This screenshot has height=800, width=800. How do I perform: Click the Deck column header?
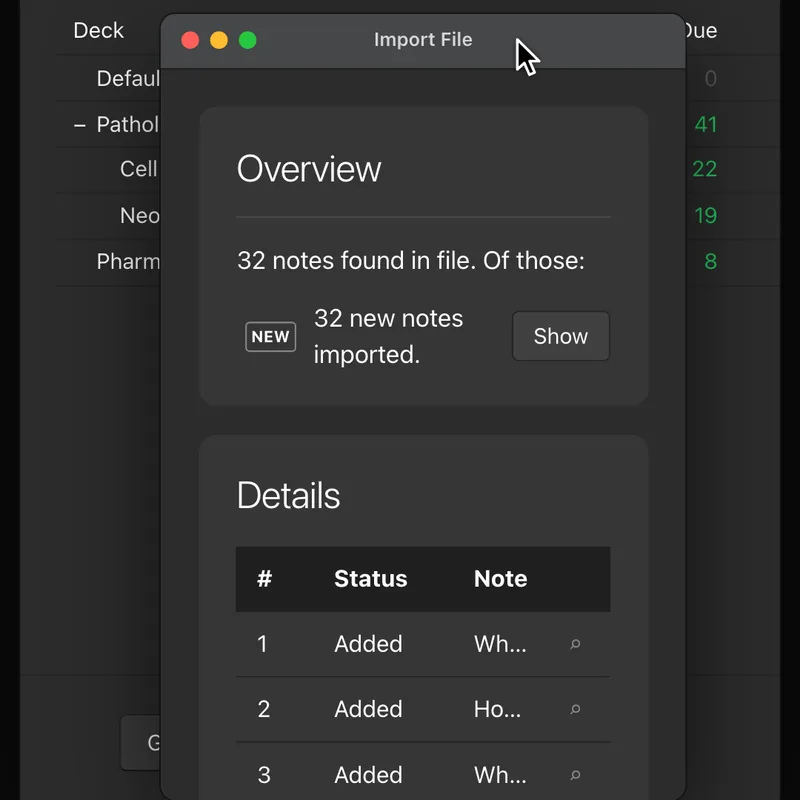98,31
